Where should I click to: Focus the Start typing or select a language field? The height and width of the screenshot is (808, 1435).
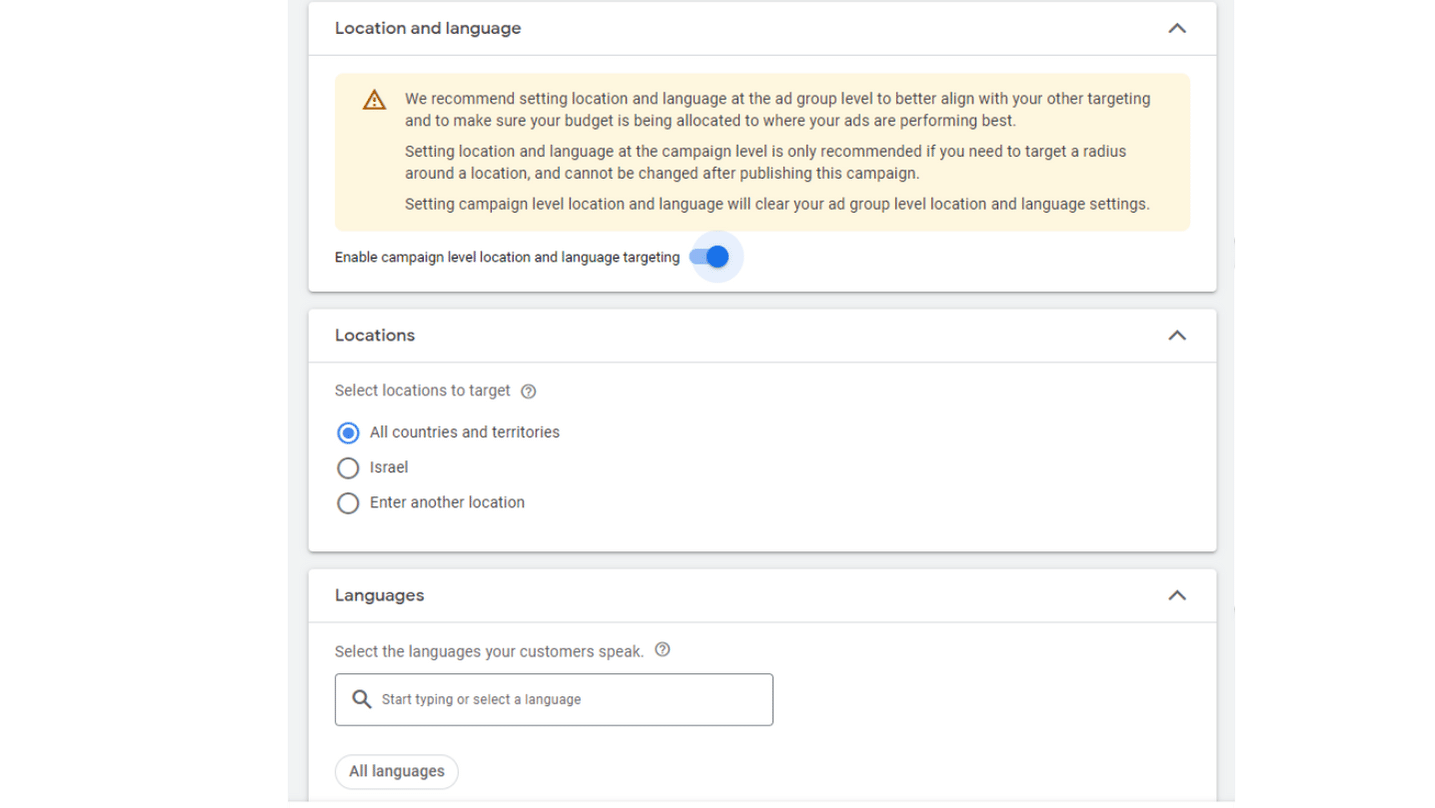pyautogui.click(x=554, y=699)
